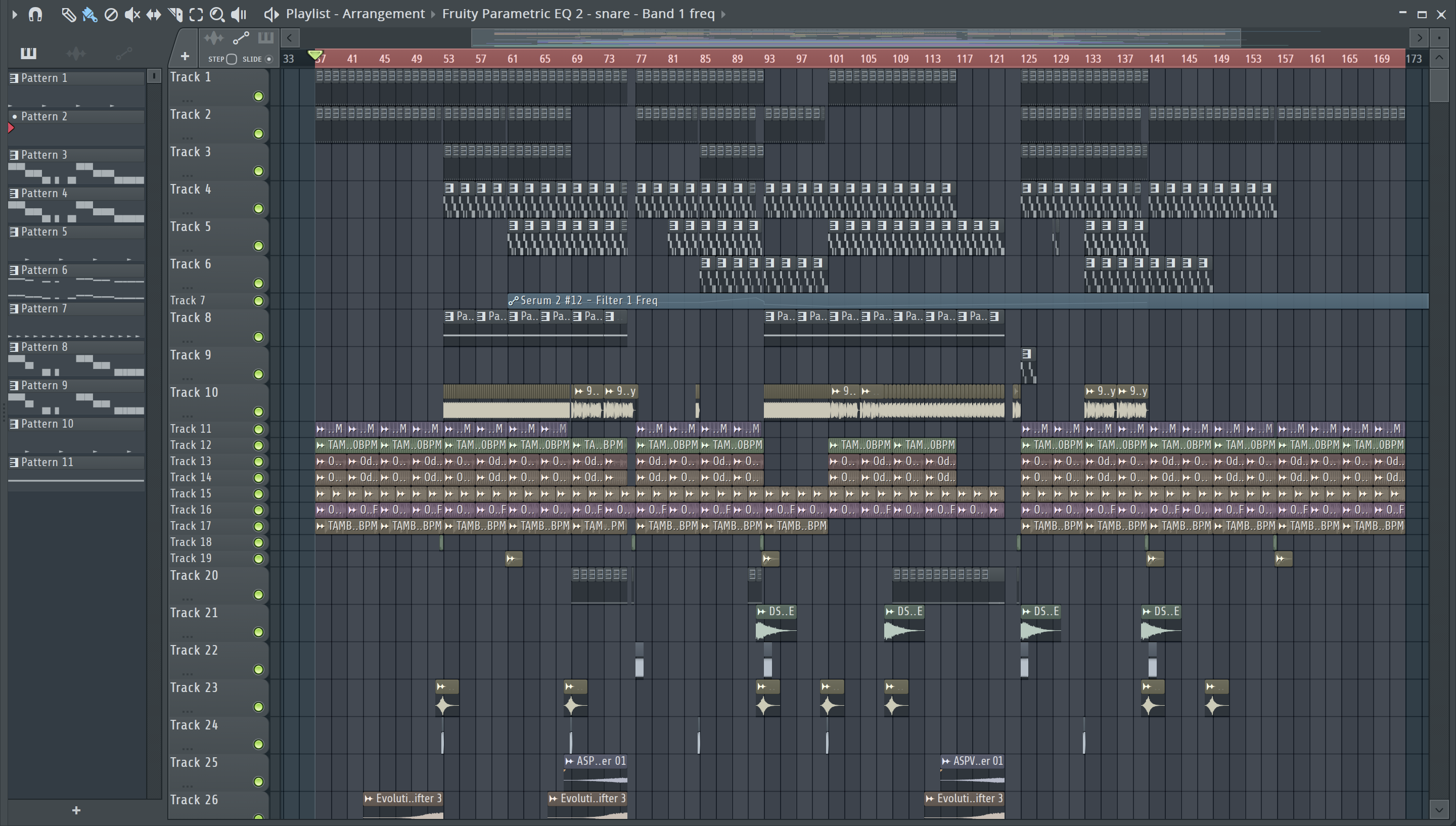Select the Slip tool
1456x826 pixels.
[x=154, y=14]
